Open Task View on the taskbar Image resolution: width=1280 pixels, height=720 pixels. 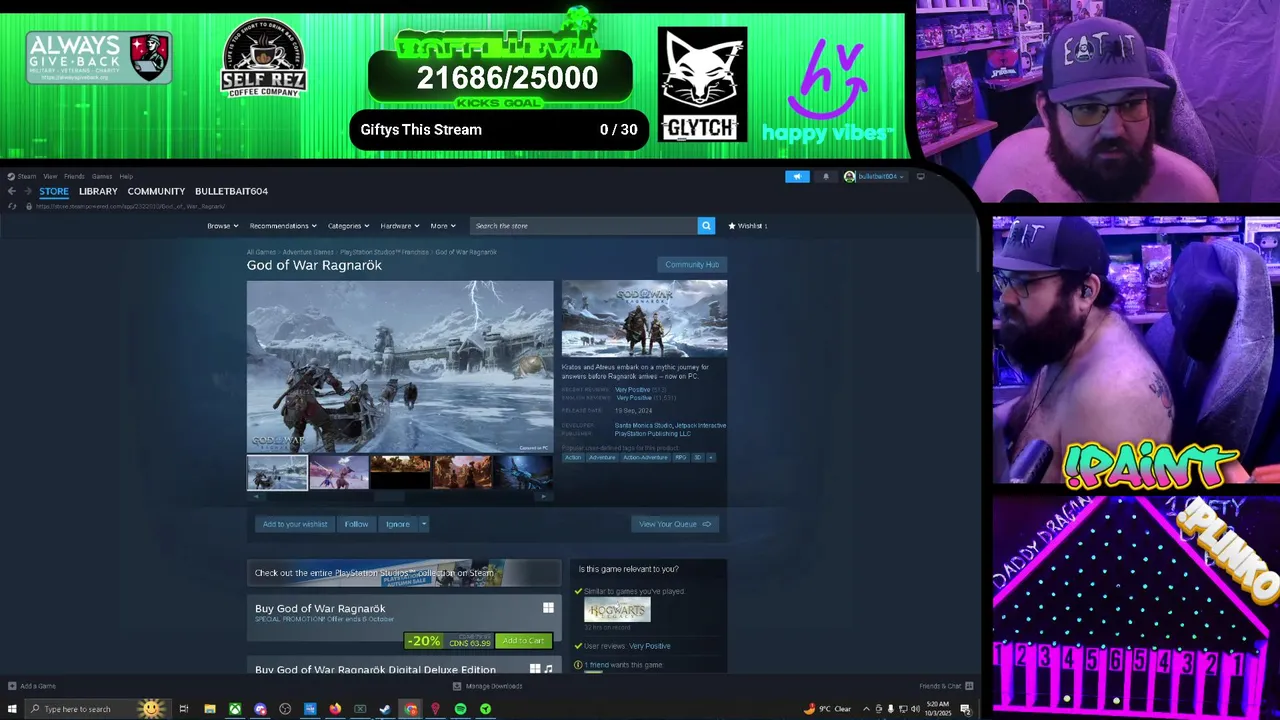(183, 709)
